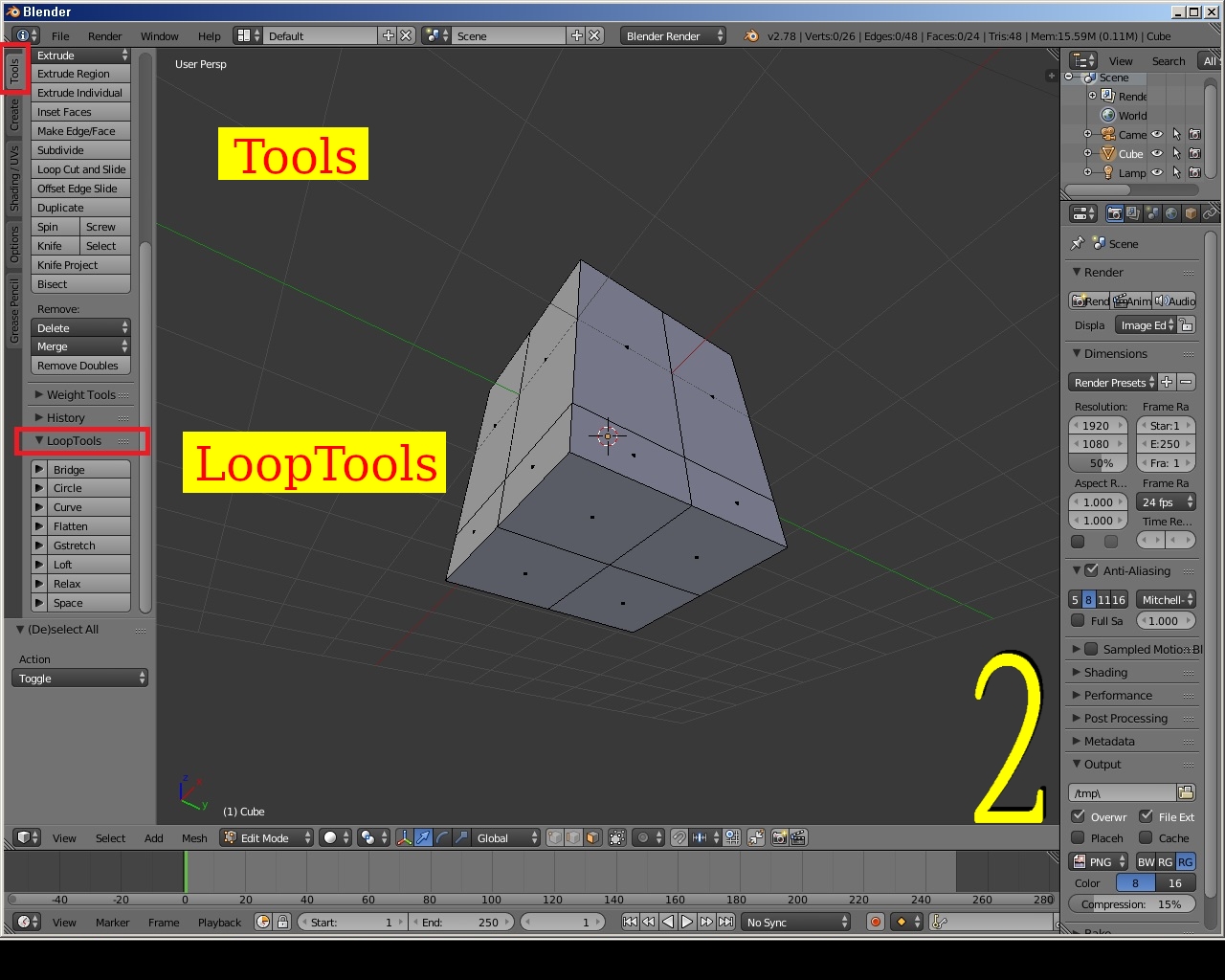Click the timeline End frame 250 field
The height and width of the screenshot is (980, 1225).
[x=462, y=922]
